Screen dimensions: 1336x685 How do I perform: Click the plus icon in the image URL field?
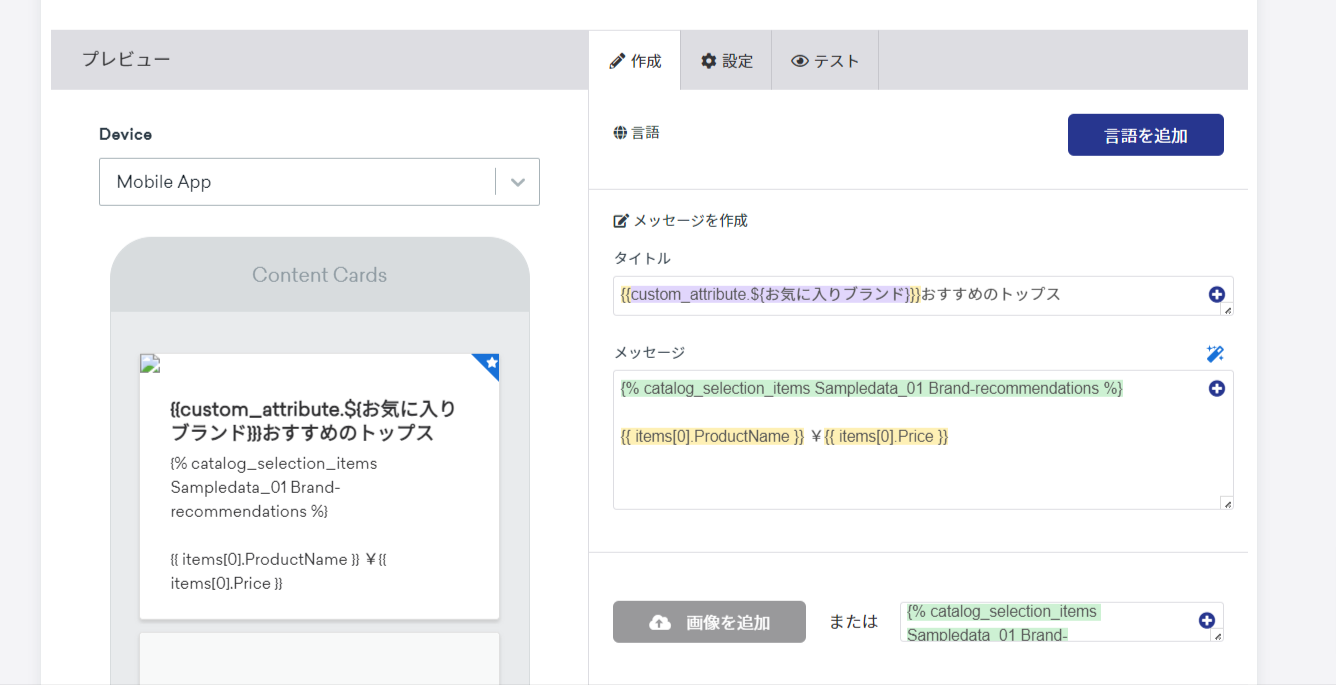[1206, 620]
